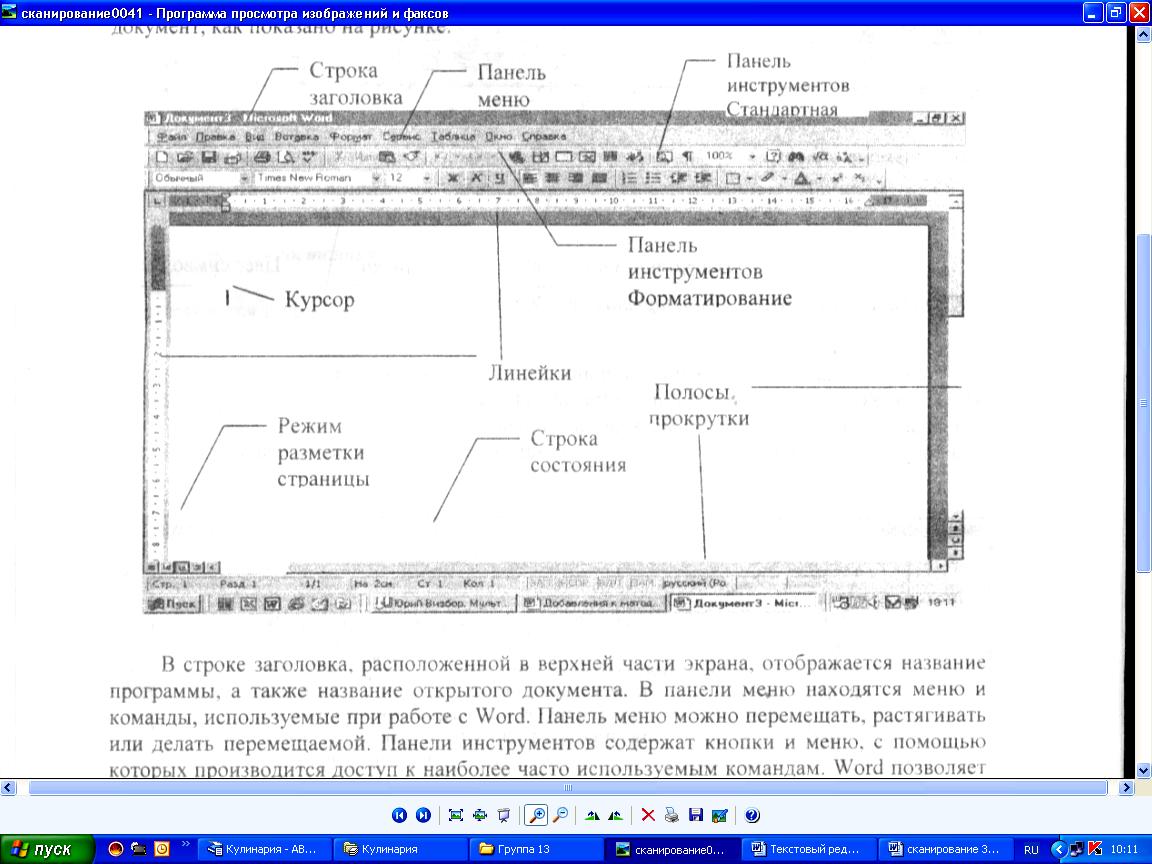1152x864 pixels.
Task: Open the RU language indicator
Action: (x=1032, y=850)
